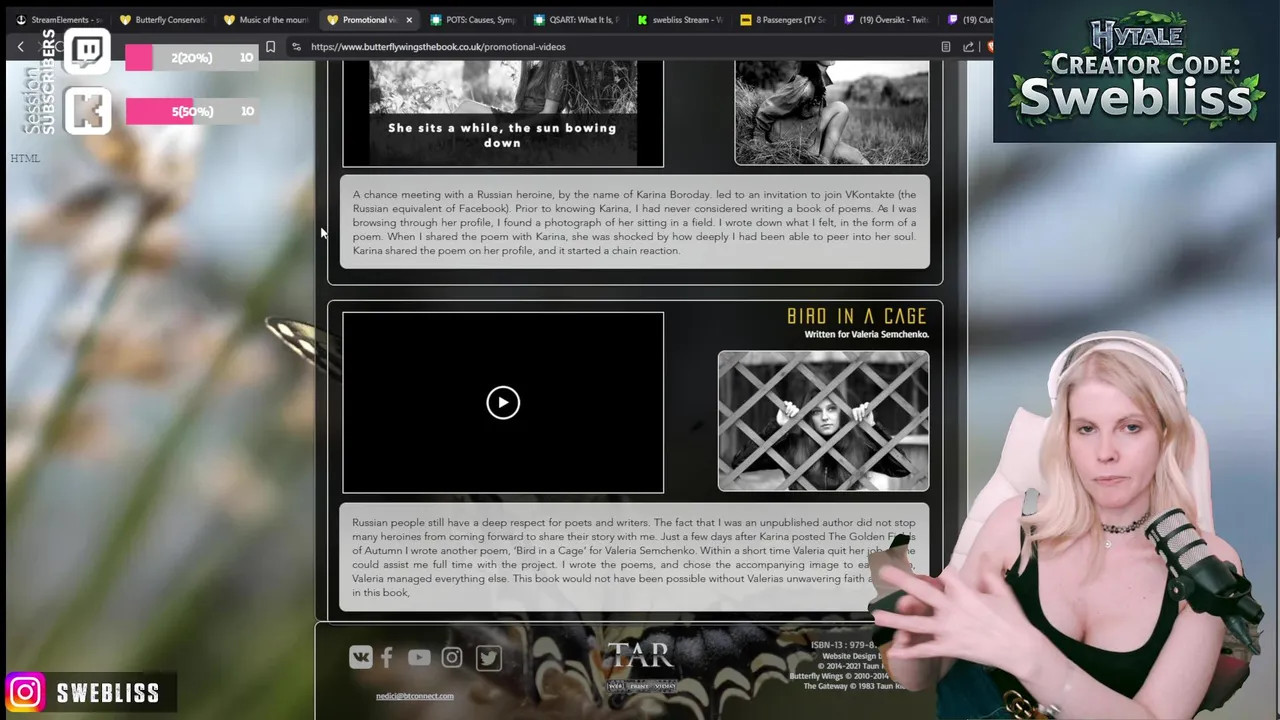Click the 2(20%) progress bar
The width and height of the screenshot is (1280, 720).
191,58
